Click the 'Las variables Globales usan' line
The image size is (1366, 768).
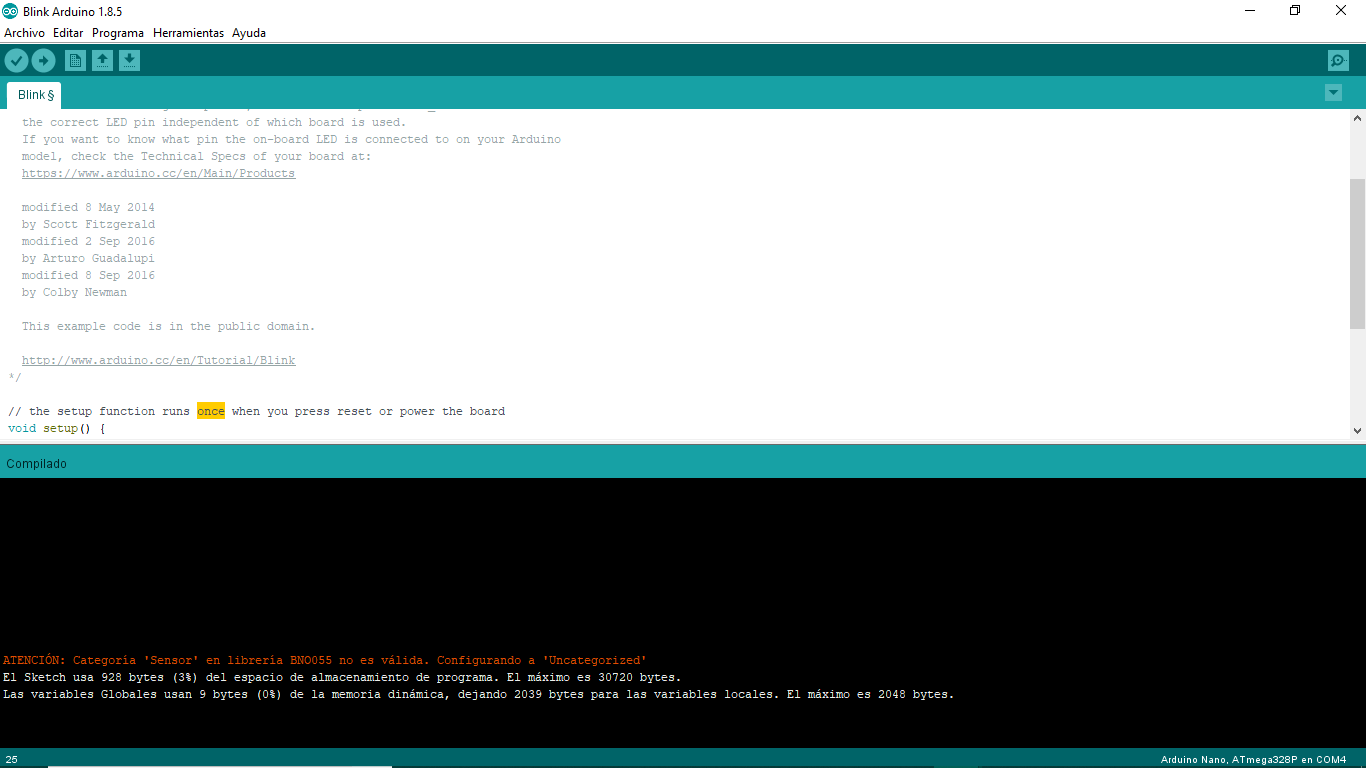[479, 695]
